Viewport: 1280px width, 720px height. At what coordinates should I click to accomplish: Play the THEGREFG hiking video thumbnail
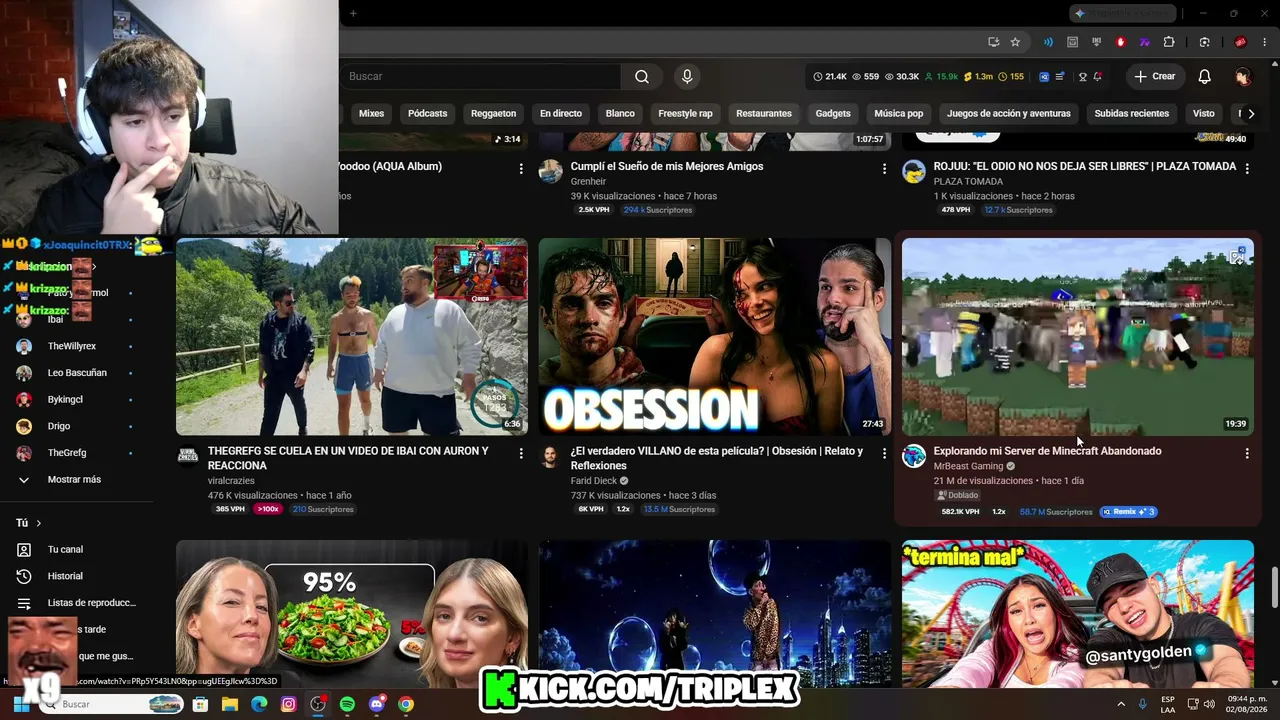pyautogui.click(x=352, y=336)
